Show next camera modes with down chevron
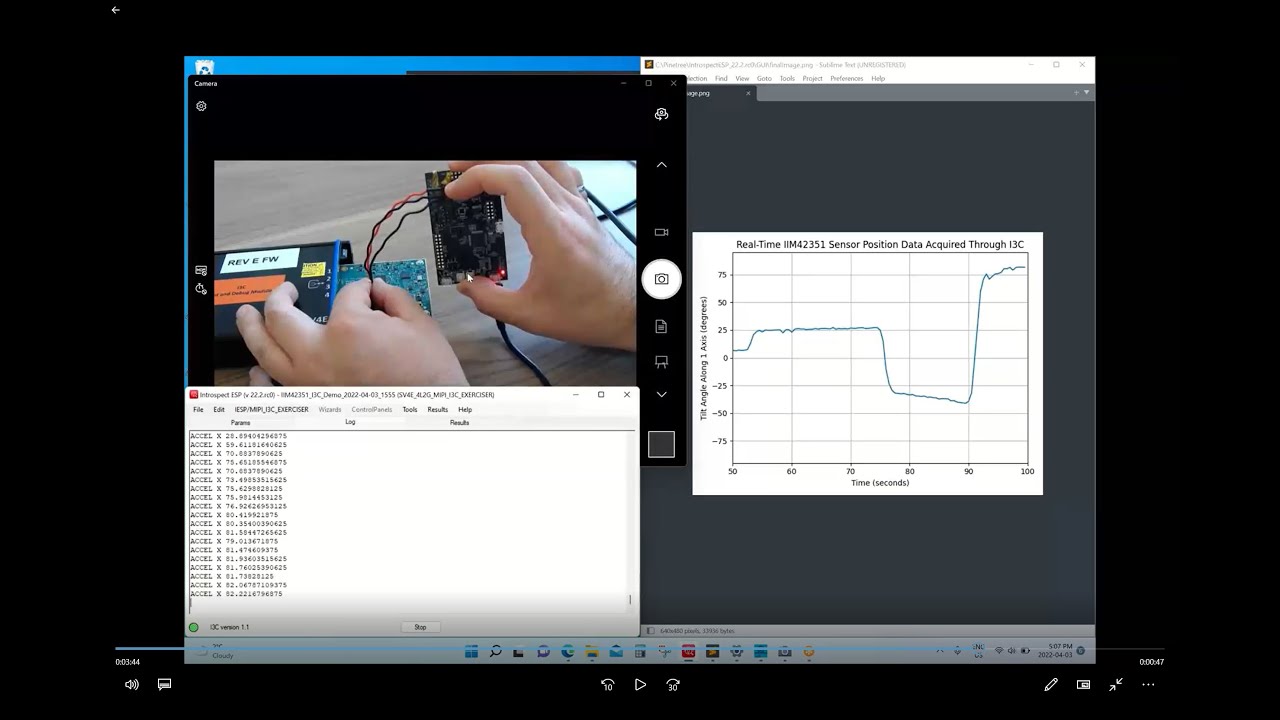 point(661,395)
